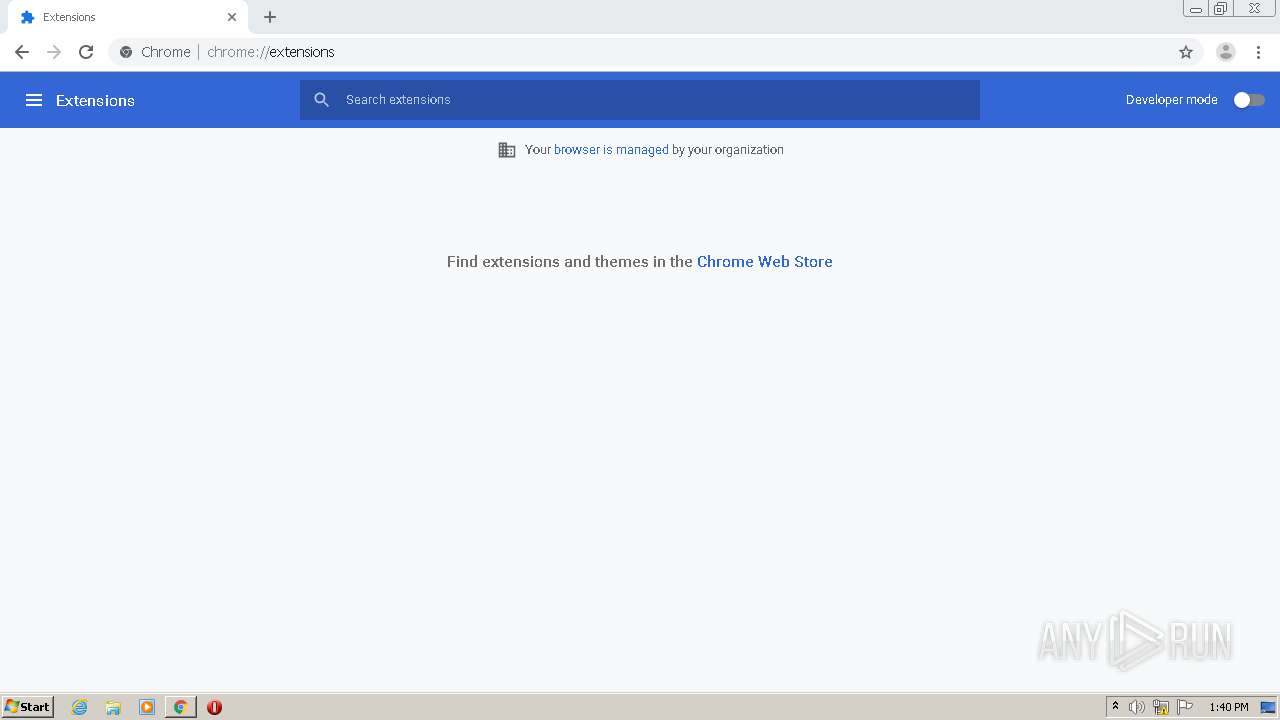The width and height of the screenshot is (1280, 720).
Task: Open the network tray icon
Action: pos(1161,707)
